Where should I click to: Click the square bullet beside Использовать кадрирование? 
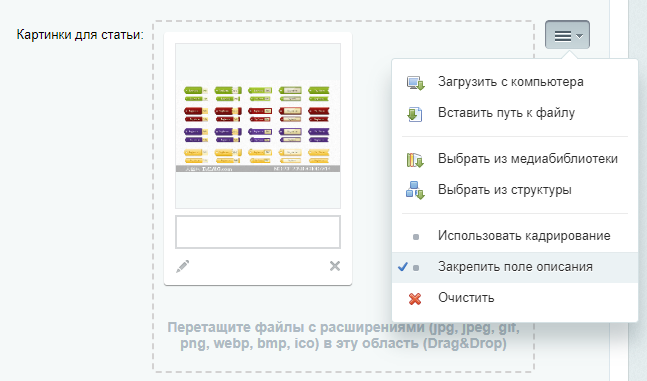(416, 237)
